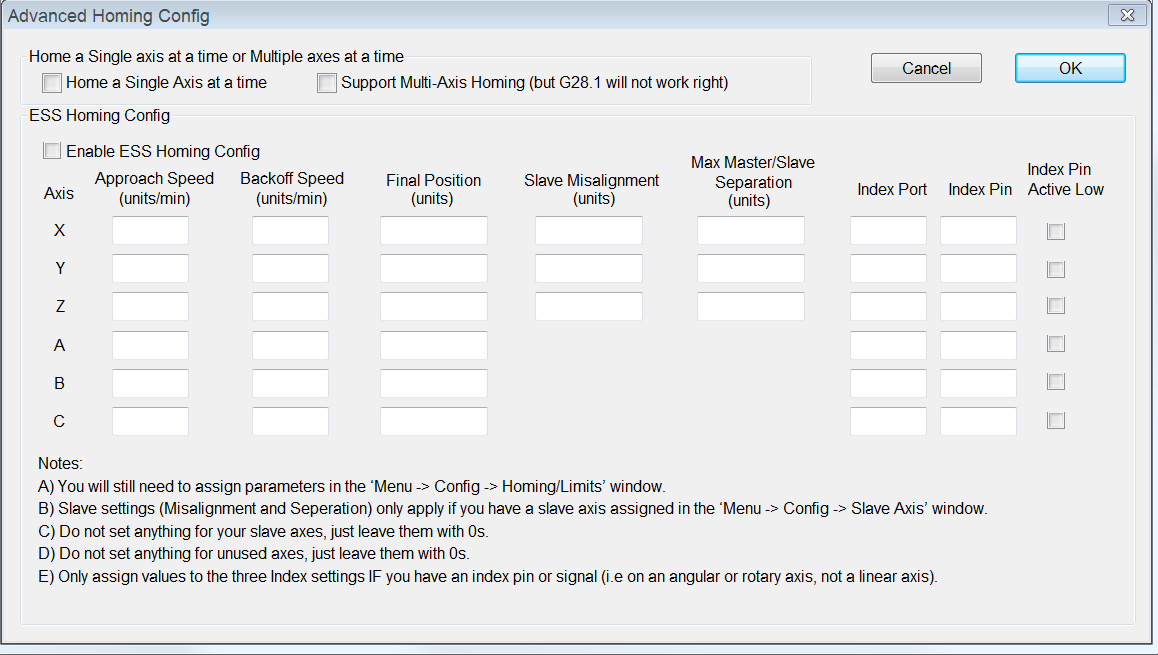Screen dimensions: 1158x655
Task: Select Y axis Backoff Speed field
Action: click(x=290, y=269)
